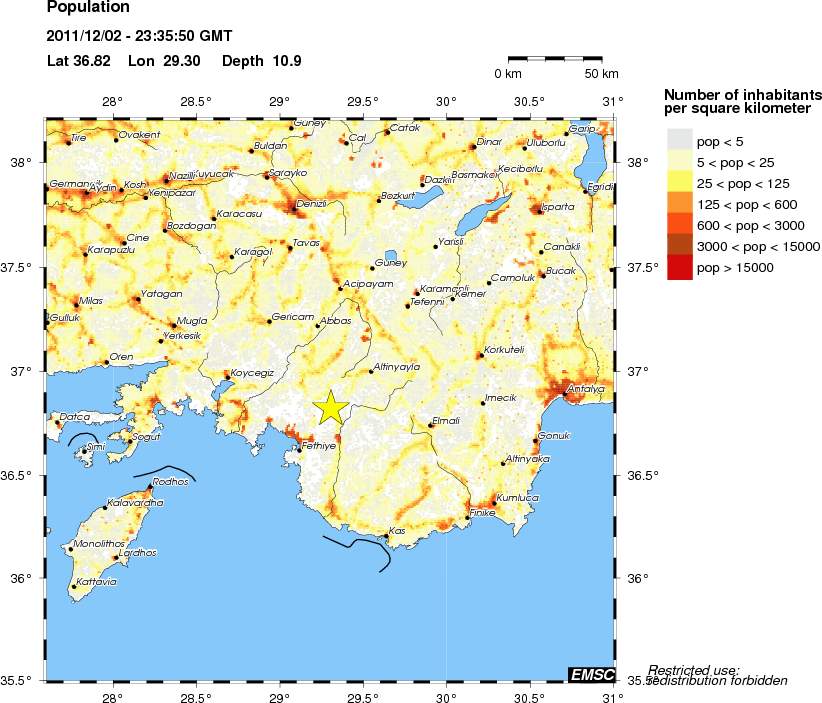The height and width of the screenshot is (703, 822).
Task: Click the Antalya city marker dot
Action: pyautogui.click(x=564, y=394)
